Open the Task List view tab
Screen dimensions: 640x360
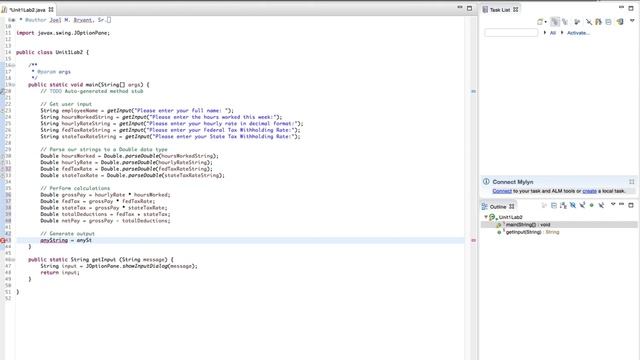click(x=500, y=9)
